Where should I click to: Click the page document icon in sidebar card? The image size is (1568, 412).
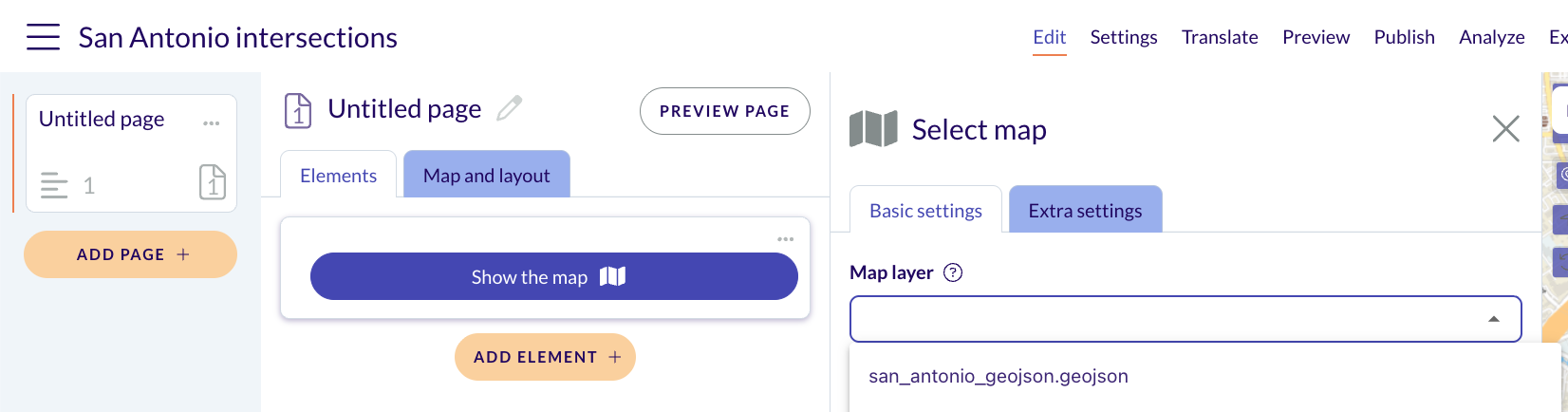tap(213, 181)
